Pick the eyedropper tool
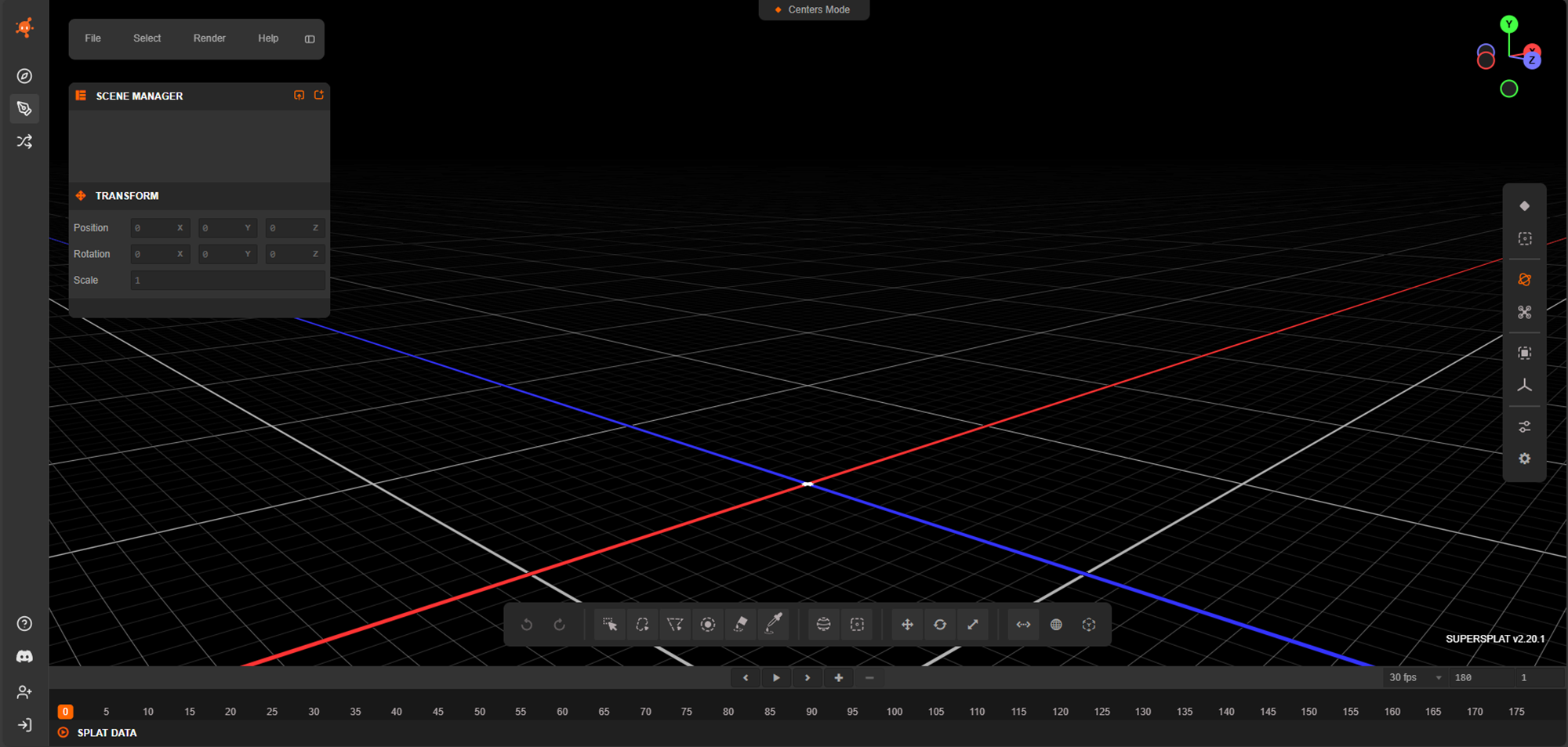 coord(774,624)
